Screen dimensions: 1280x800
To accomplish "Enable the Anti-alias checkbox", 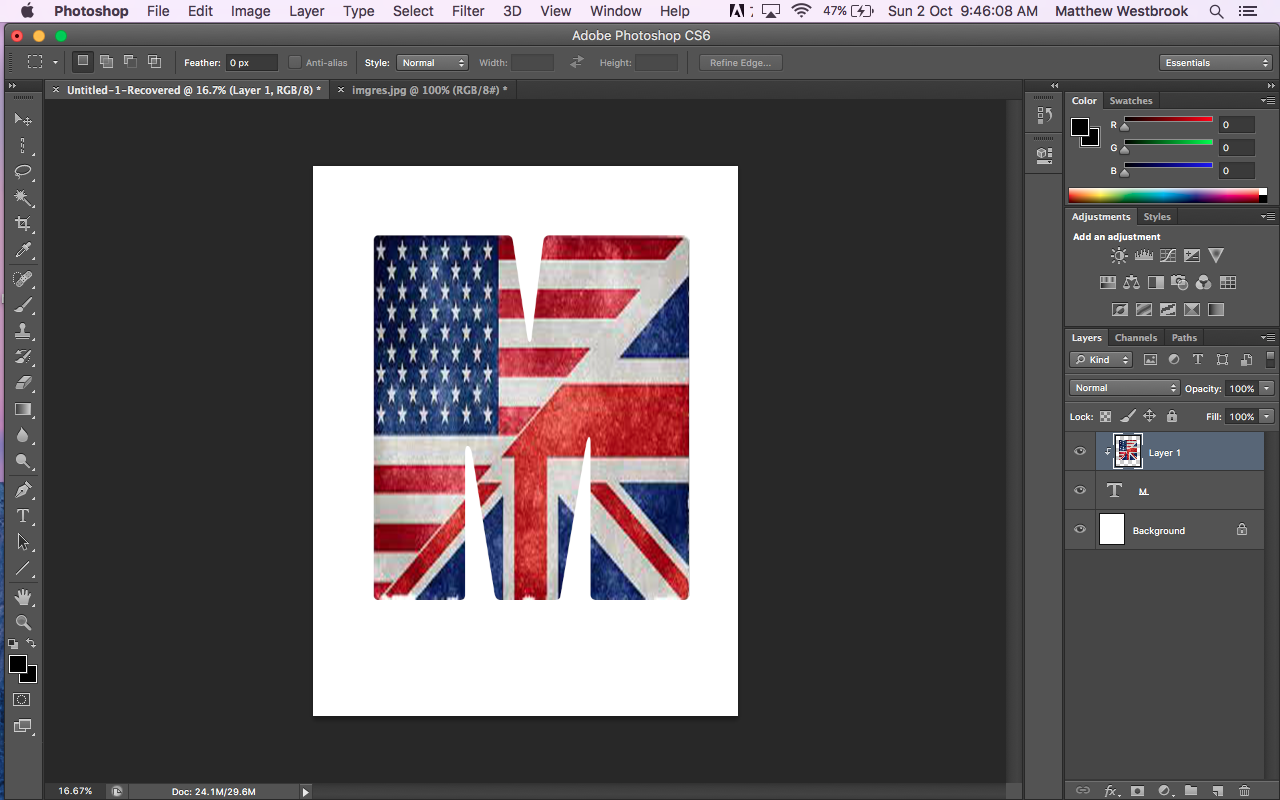I will point(294,62).
